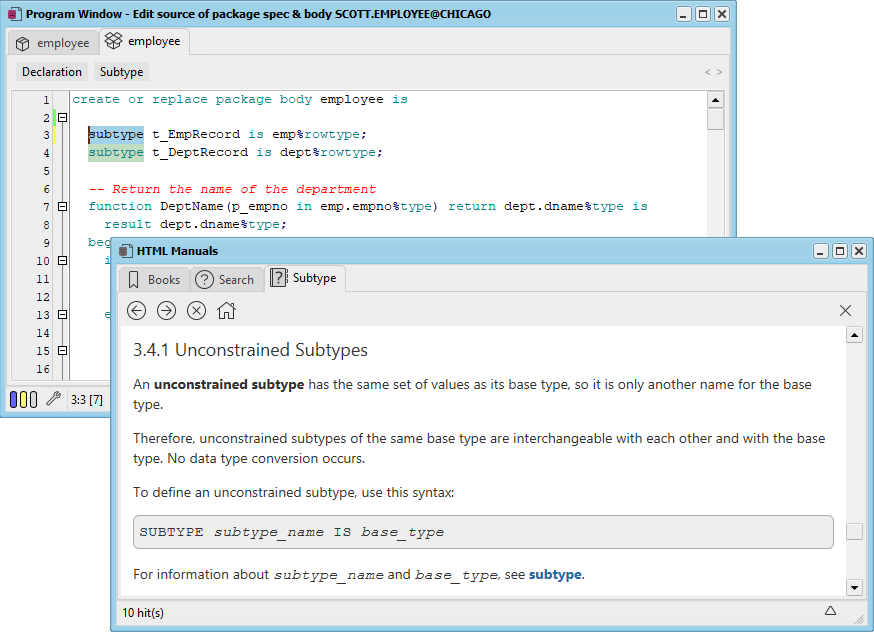
Task: Close the Subtype manual page tab
Action: [x=845, y=310]
